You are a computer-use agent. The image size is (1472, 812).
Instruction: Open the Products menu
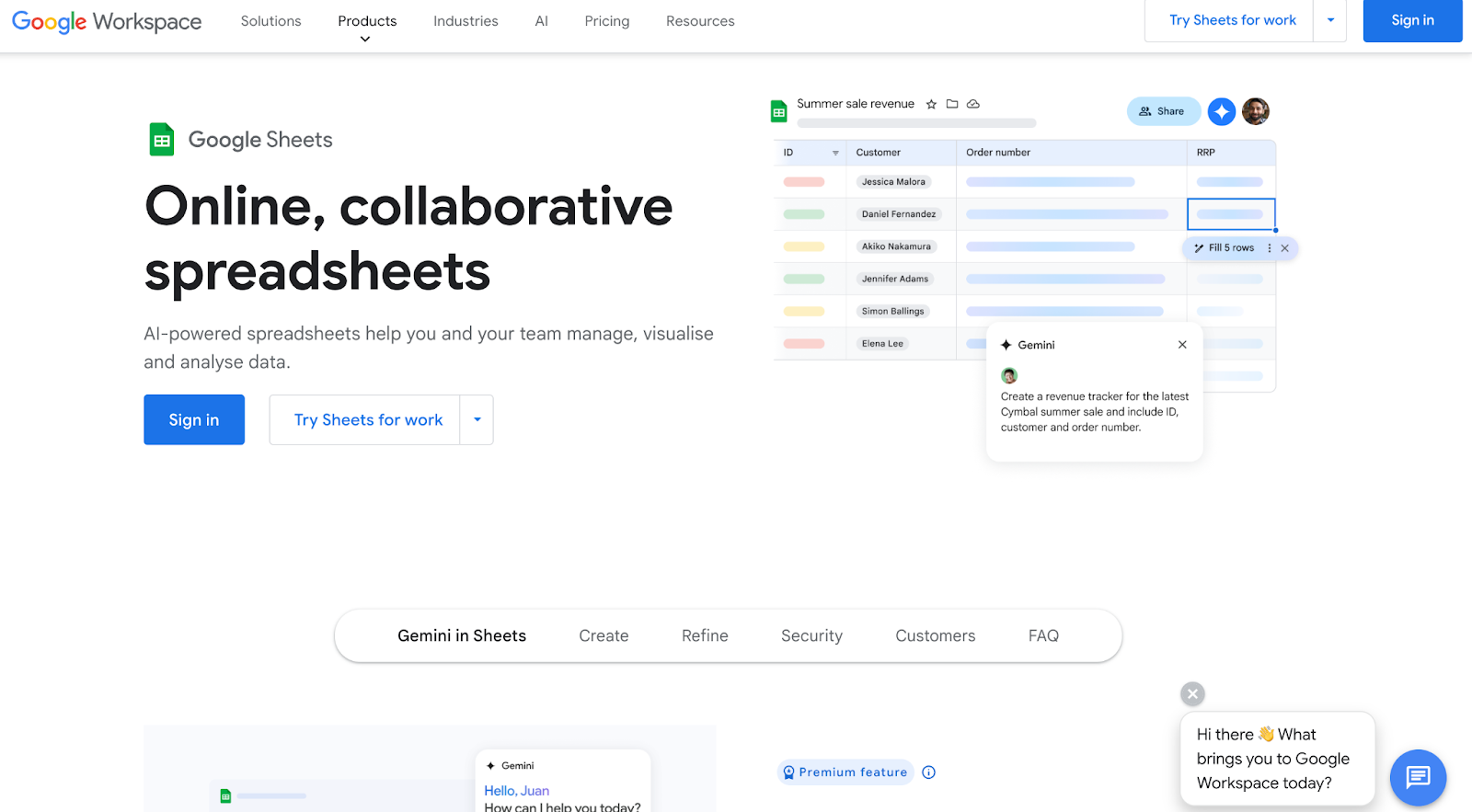[367, 21]
